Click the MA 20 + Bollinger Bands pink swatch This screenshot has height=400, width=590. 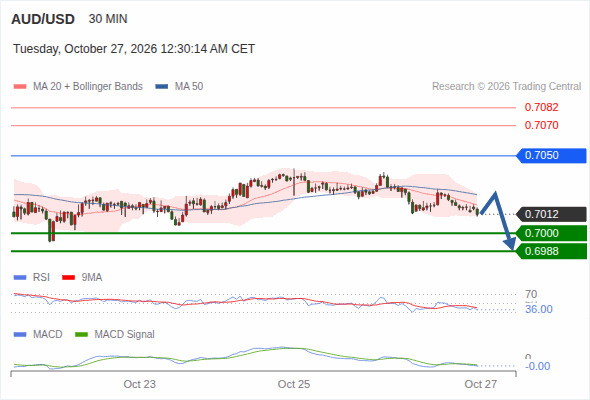tap(20, 87)
